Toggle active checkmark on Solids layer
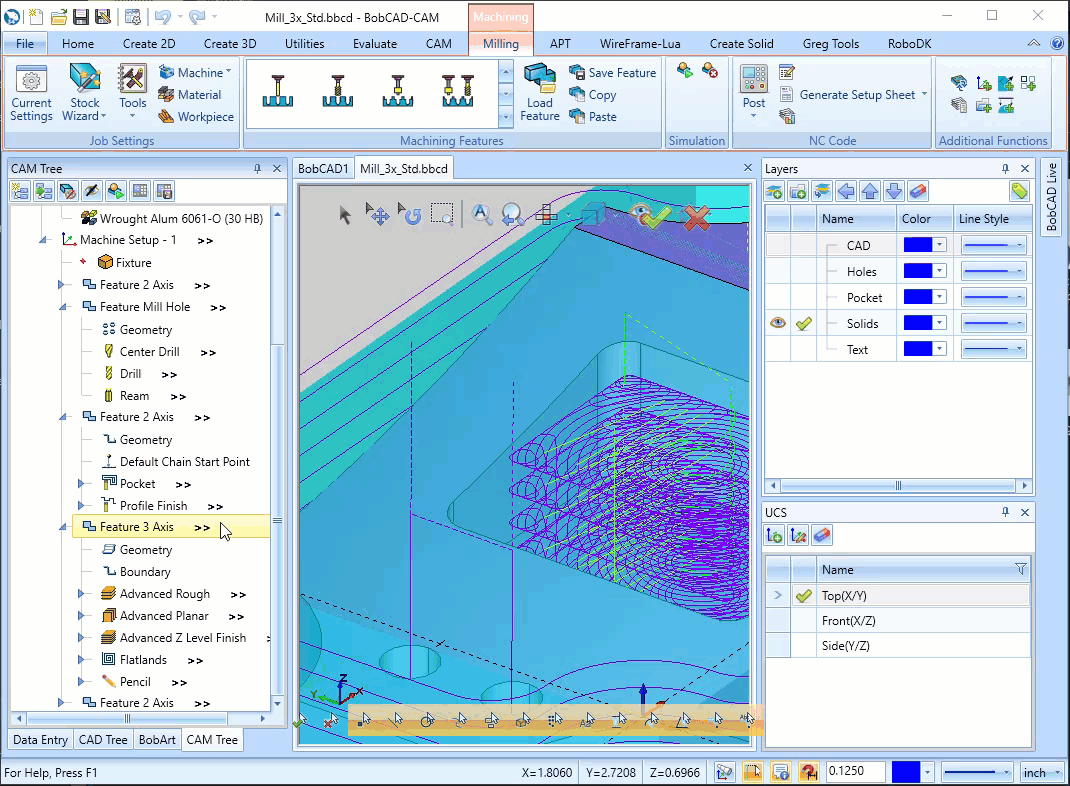 click(804, 323)
